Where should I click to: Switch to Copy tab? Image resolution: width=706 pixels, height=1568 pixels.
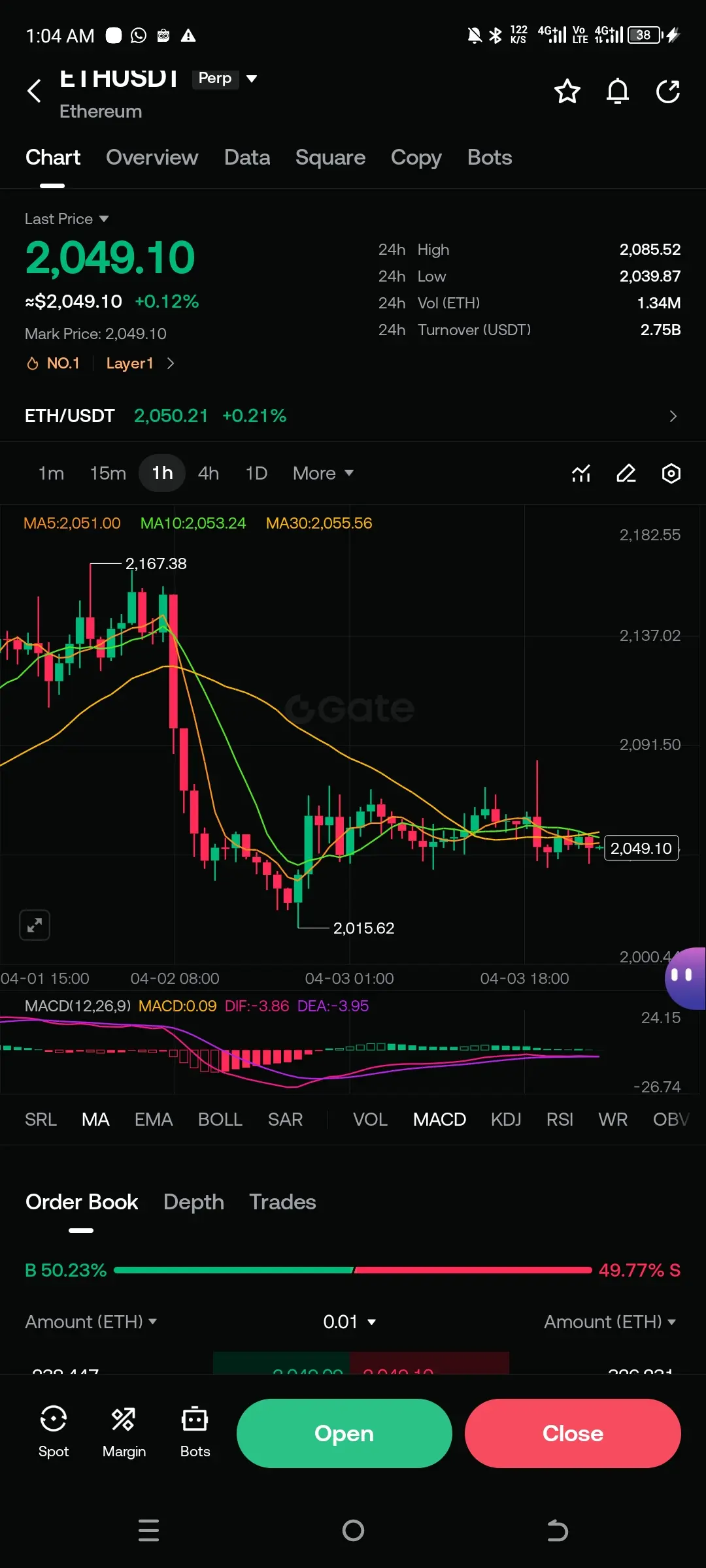point(416,157)
